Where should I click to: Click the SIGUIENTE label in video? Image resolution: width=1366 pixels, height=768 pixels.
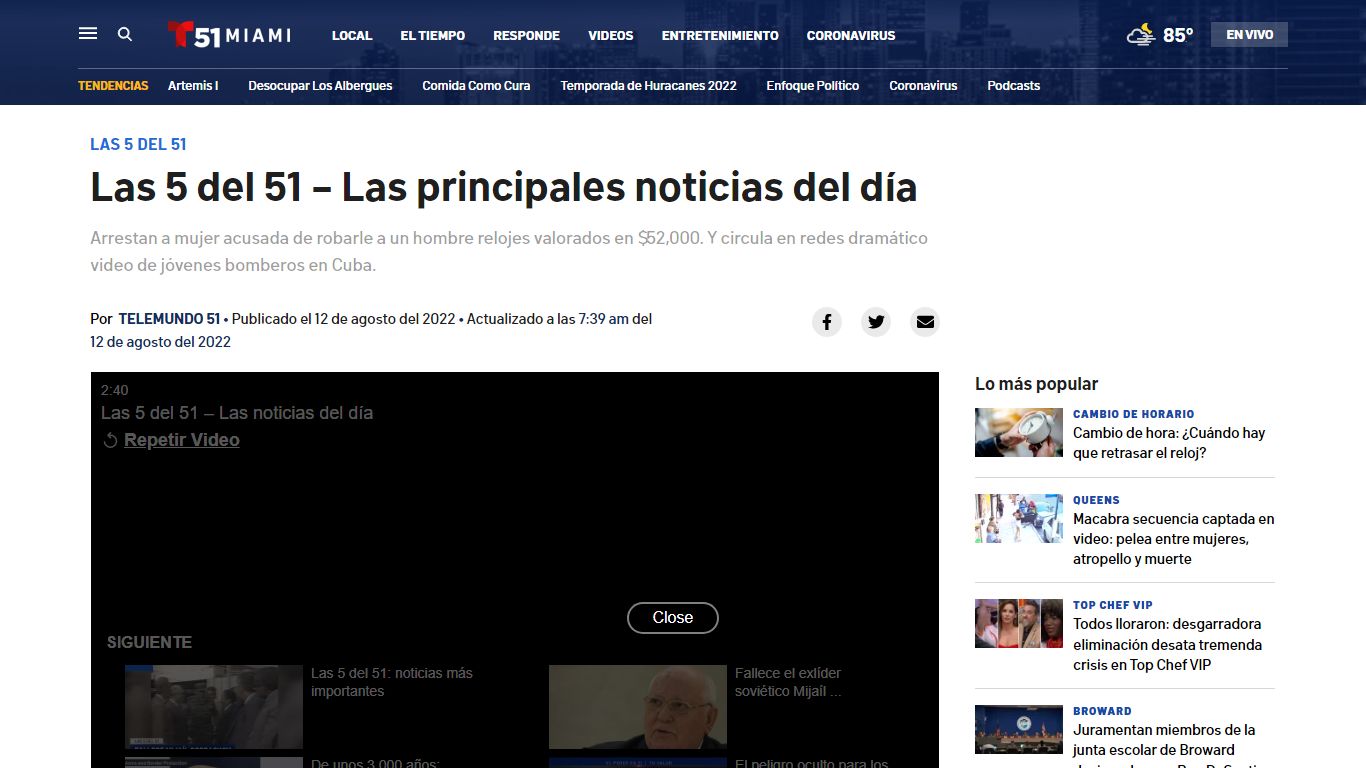149,642
